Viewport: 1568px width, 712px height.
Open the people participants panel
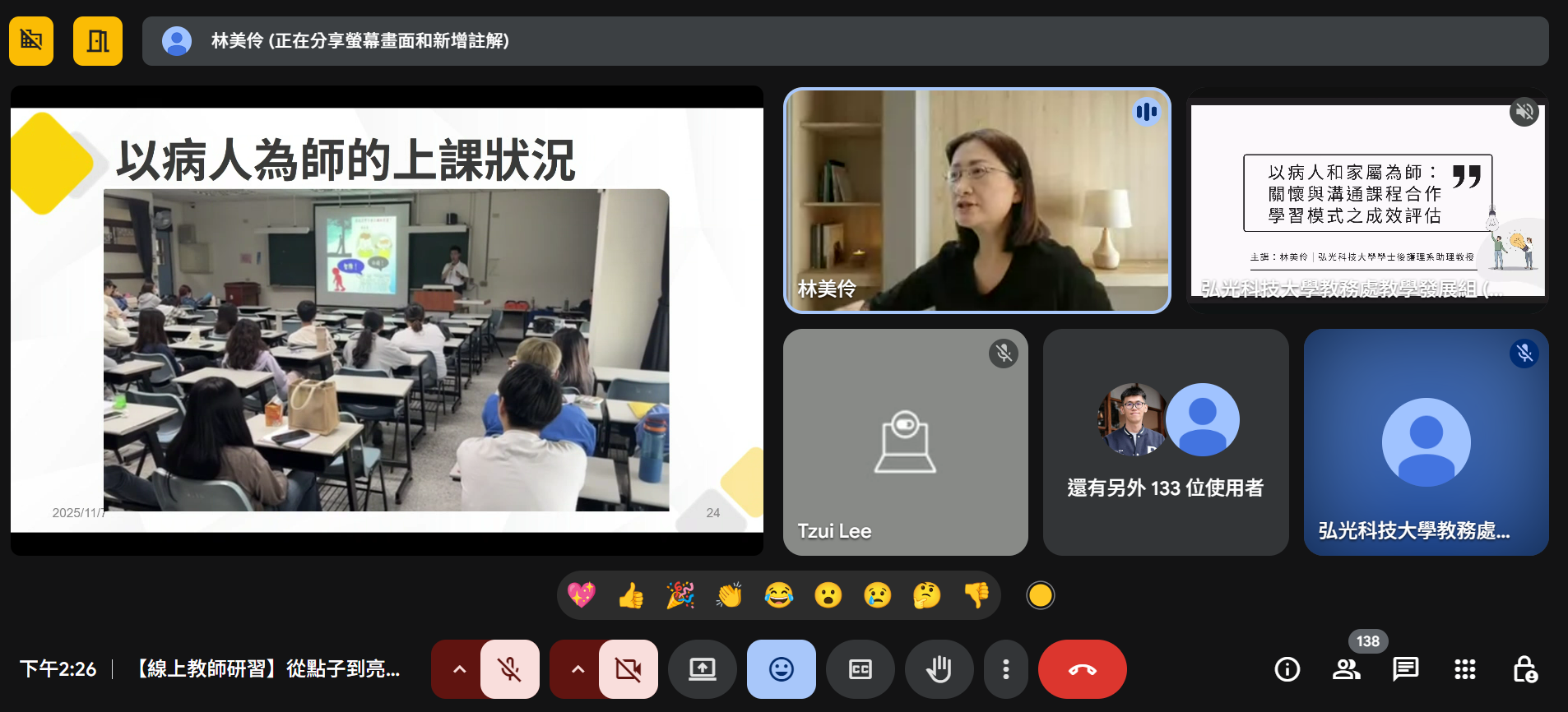1347,669
